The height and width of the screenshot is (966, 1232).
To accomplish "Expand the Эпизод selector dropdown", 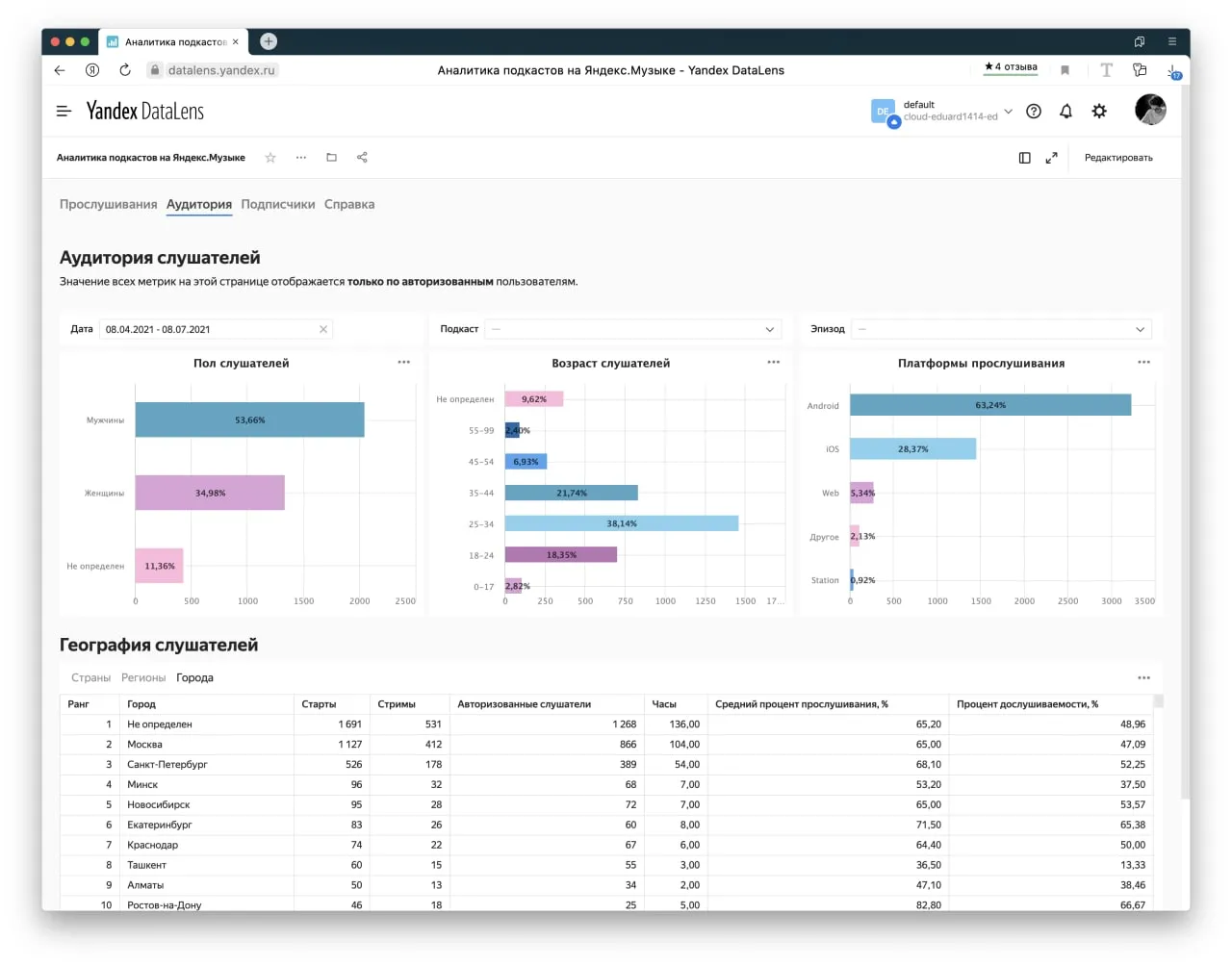I will pyautogui.click(x=1001, y=329).
